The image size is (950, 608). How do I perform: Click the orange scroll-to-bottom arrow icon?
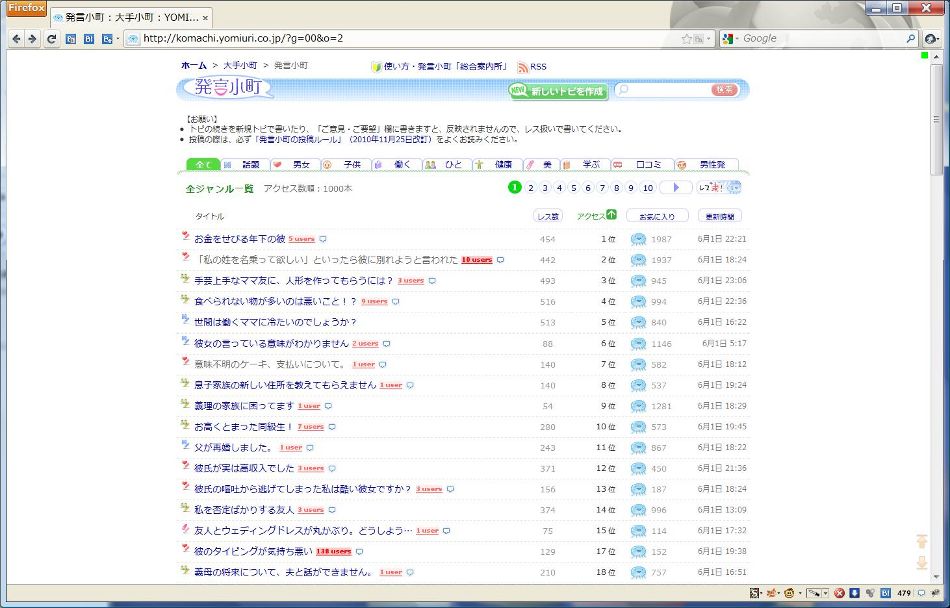pyautogui.click(x=922, y=563)
